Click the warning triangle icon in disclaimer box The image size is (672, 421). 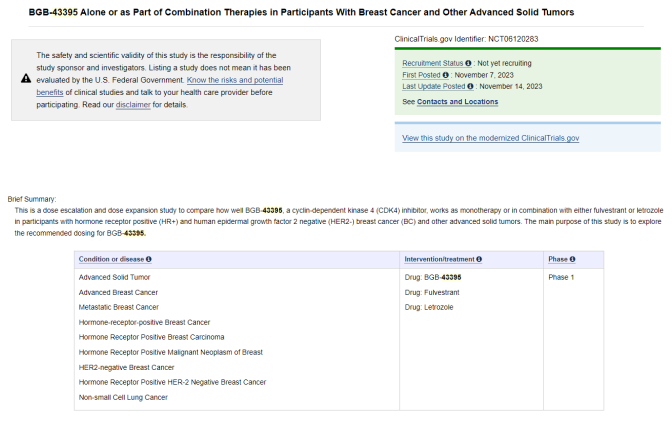(x=25, y=78)
